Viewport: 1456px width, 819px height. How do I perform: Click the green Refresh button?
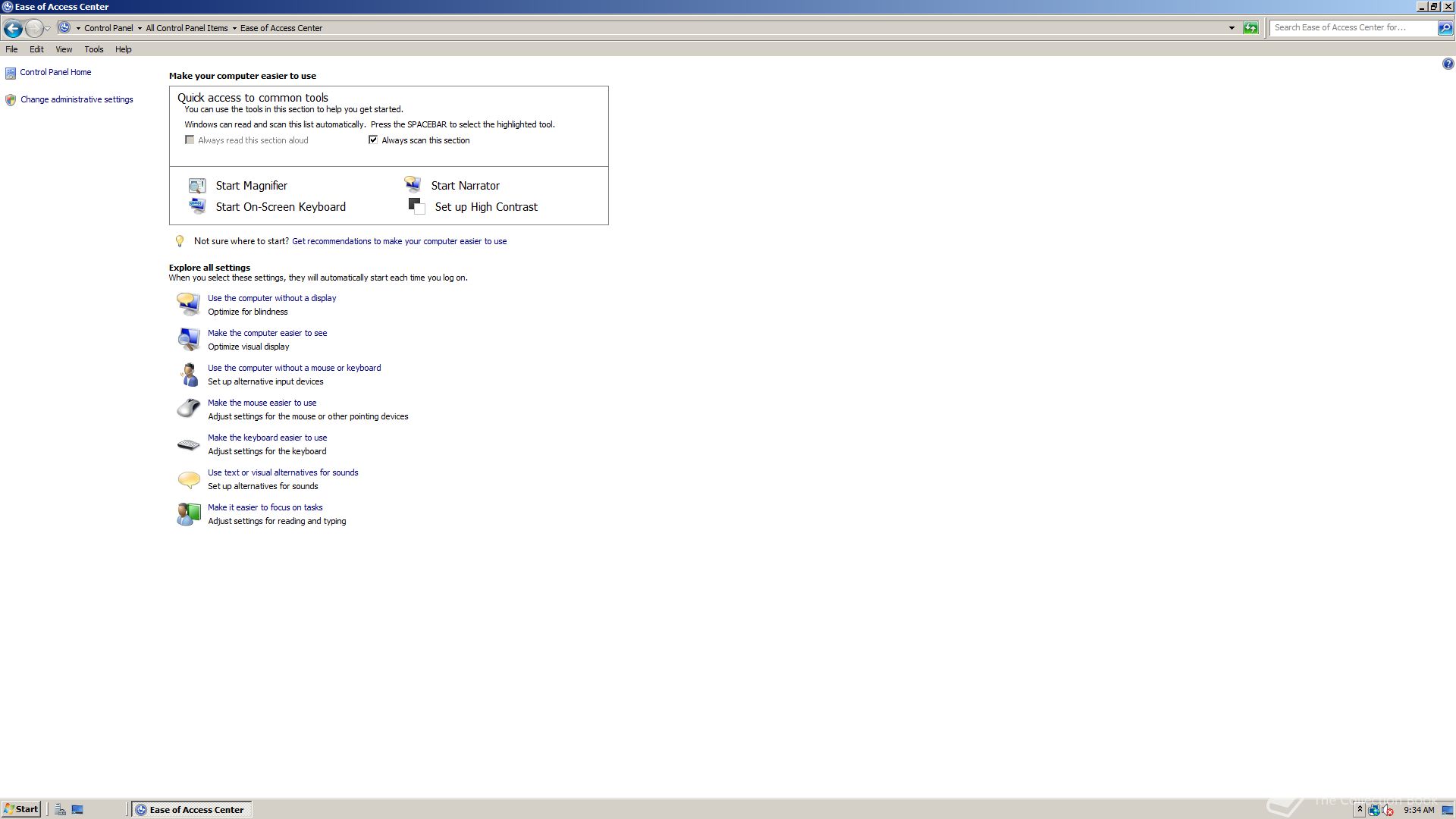[1250, 28]
